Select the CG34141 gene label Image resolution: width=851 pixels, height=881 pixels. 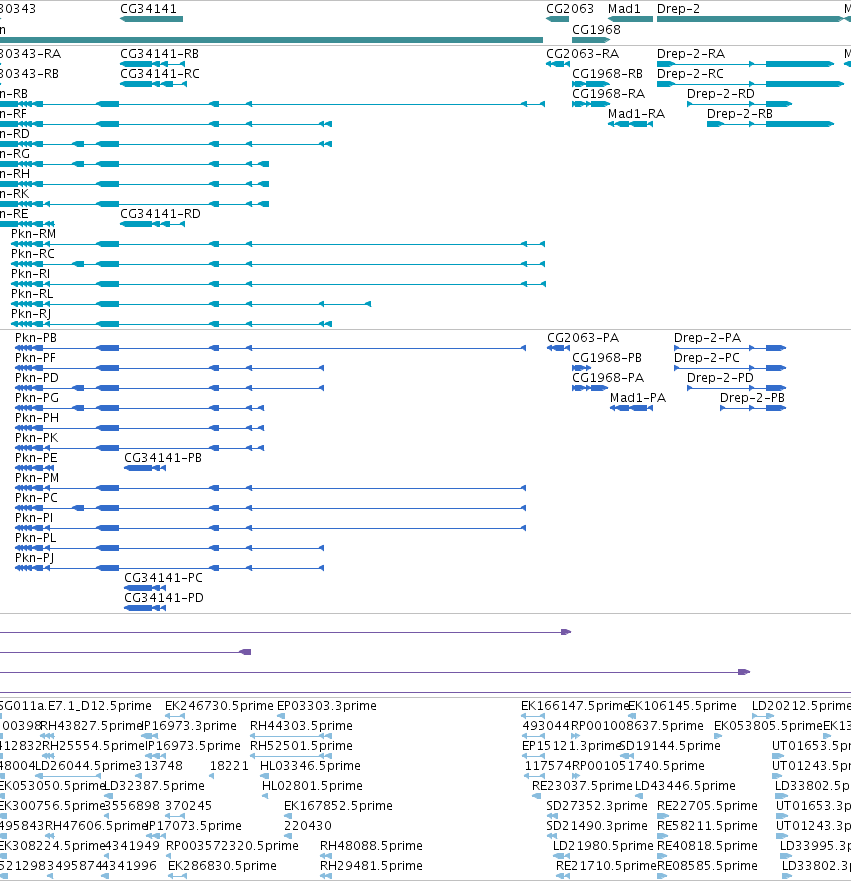pyautogui.click(x=148, y=9)
